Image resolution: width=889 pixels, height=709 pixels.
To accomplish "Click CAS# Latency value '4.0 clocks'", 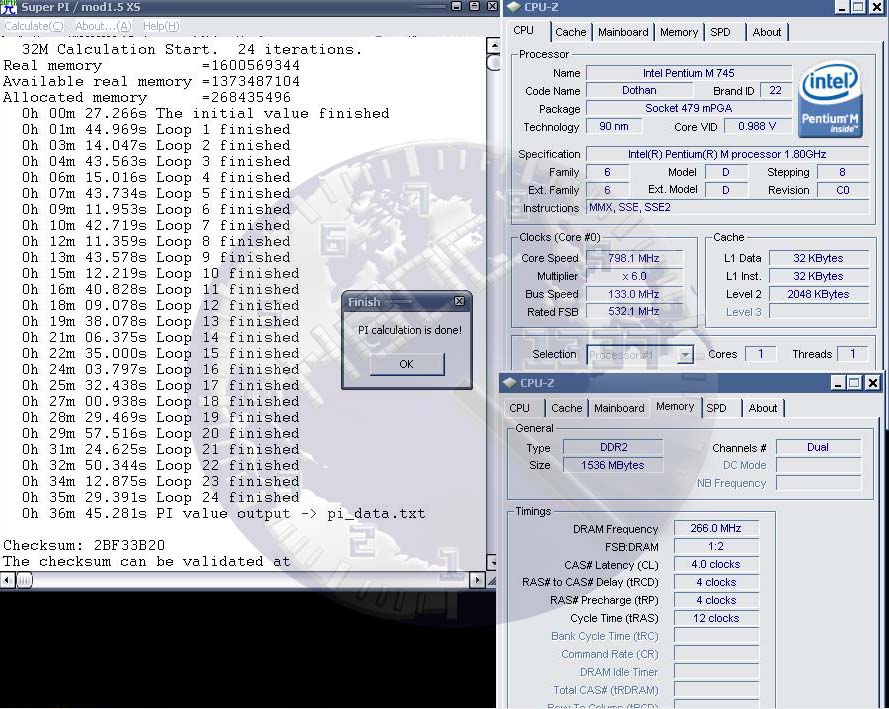I will (716, 564).
